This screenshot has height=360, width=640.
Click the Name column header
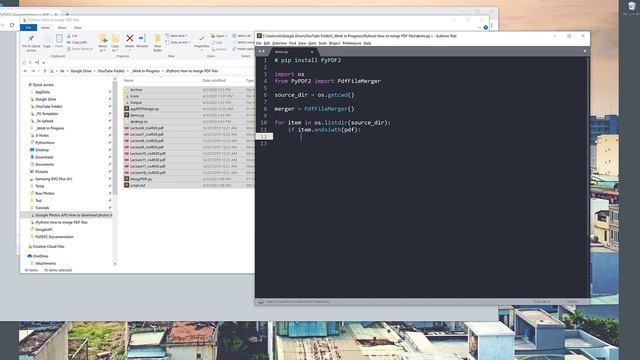coord(129,80)
